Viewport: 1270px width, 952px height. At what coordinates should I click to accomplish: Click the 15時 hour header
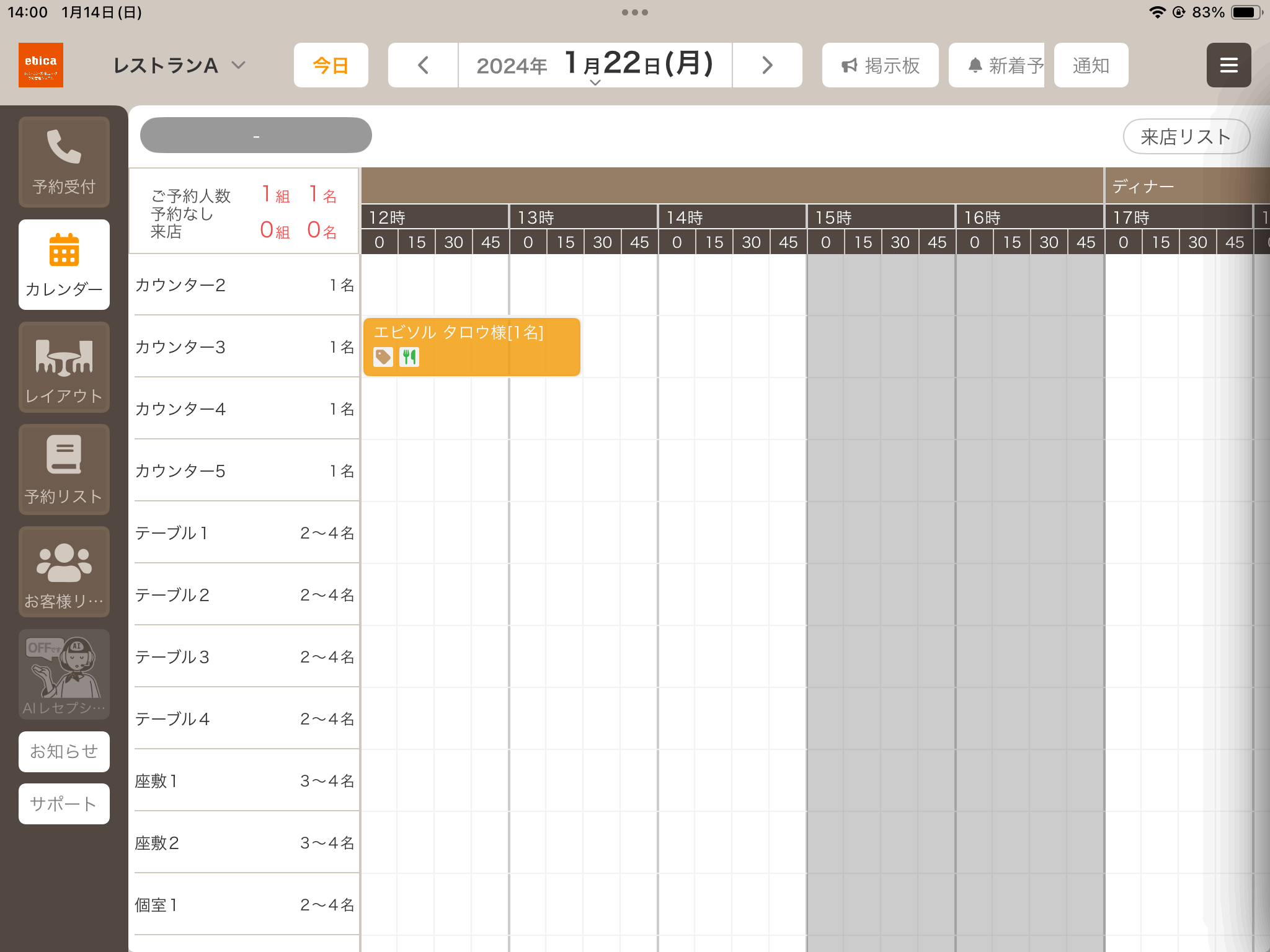[881, 218]
